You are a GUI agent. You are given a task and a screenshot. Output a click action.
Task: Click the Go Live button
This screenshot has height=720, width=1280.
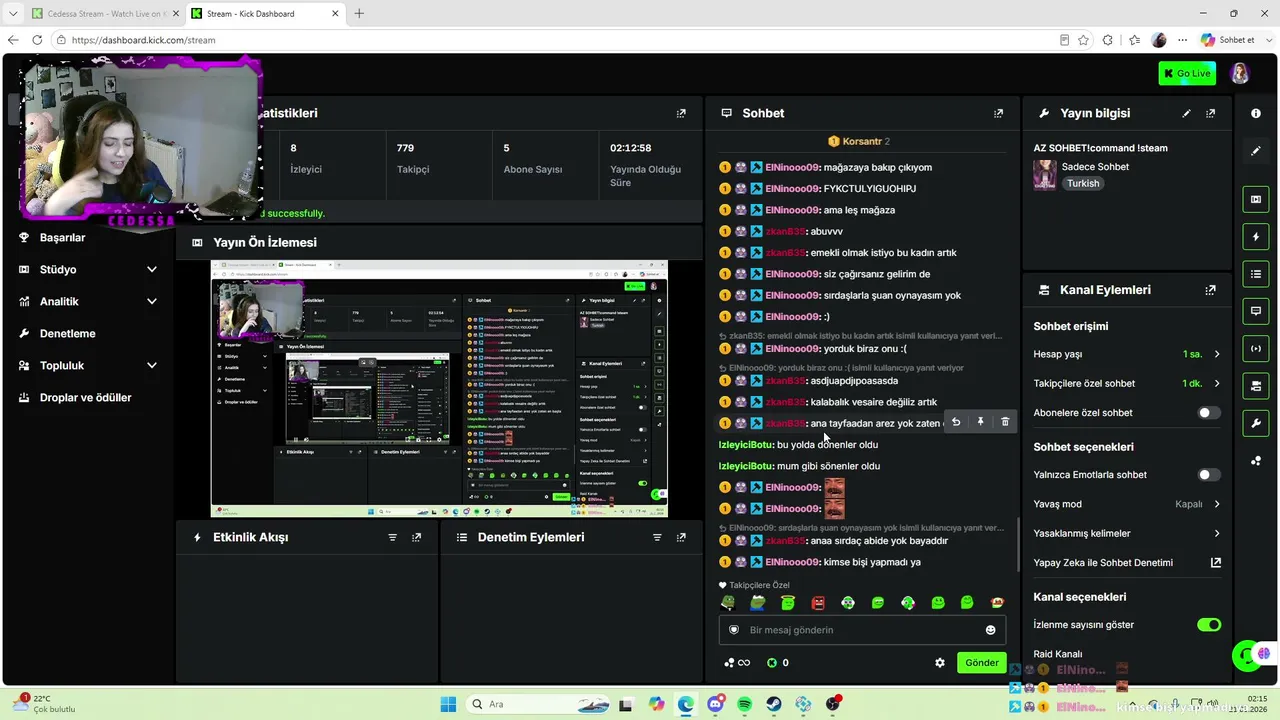pos(1187,73)
